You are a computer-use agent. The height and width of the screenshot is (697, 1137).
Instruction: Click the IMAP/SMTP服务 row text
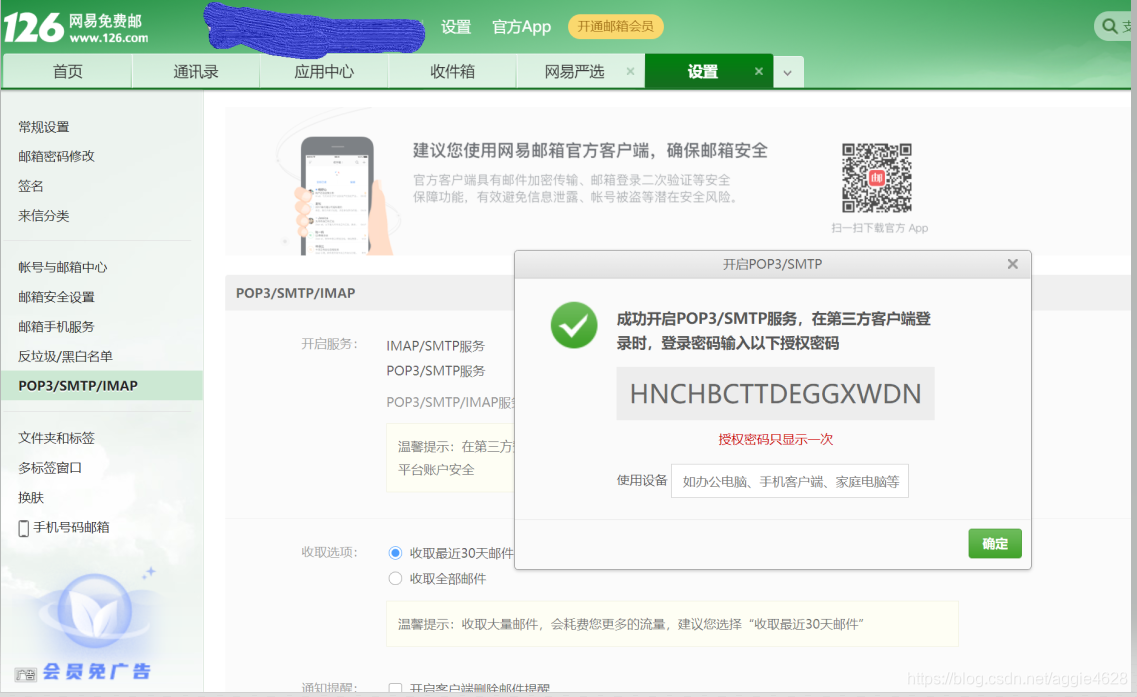435,346
